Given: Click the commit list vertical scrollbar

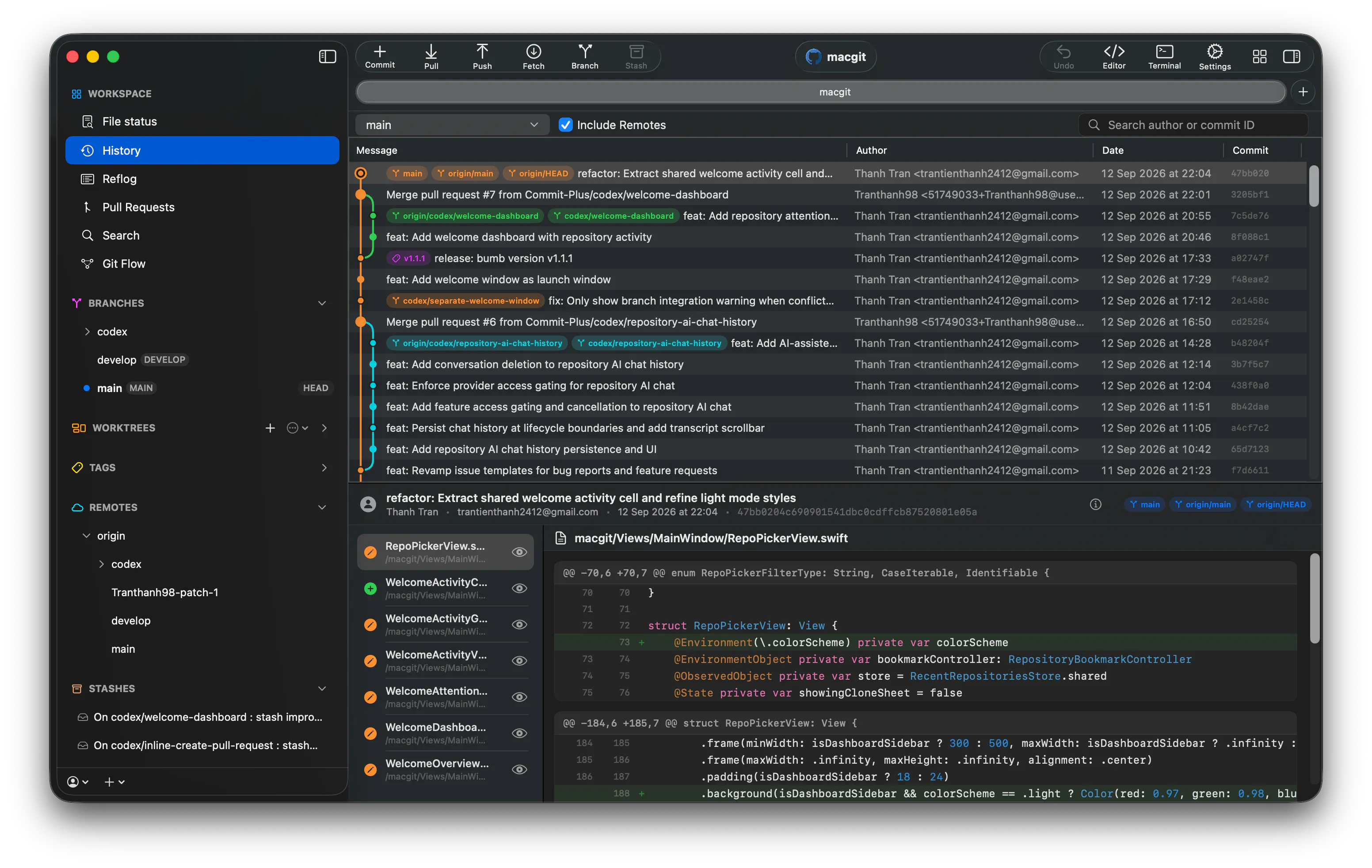Looking at the screenshot, I should click(x=1313, y=186).
